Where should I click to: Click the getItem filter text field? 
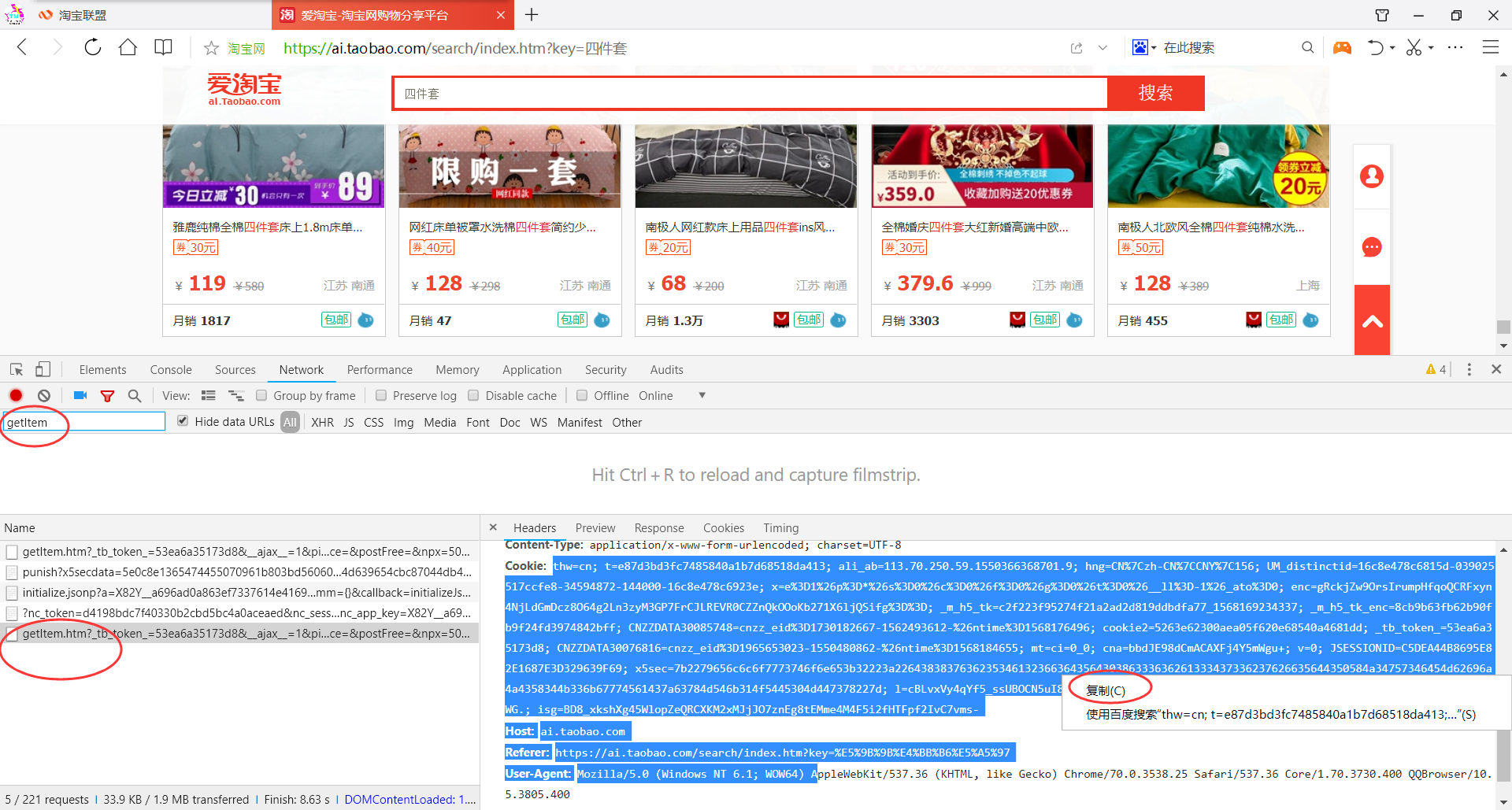pos(84,423)
